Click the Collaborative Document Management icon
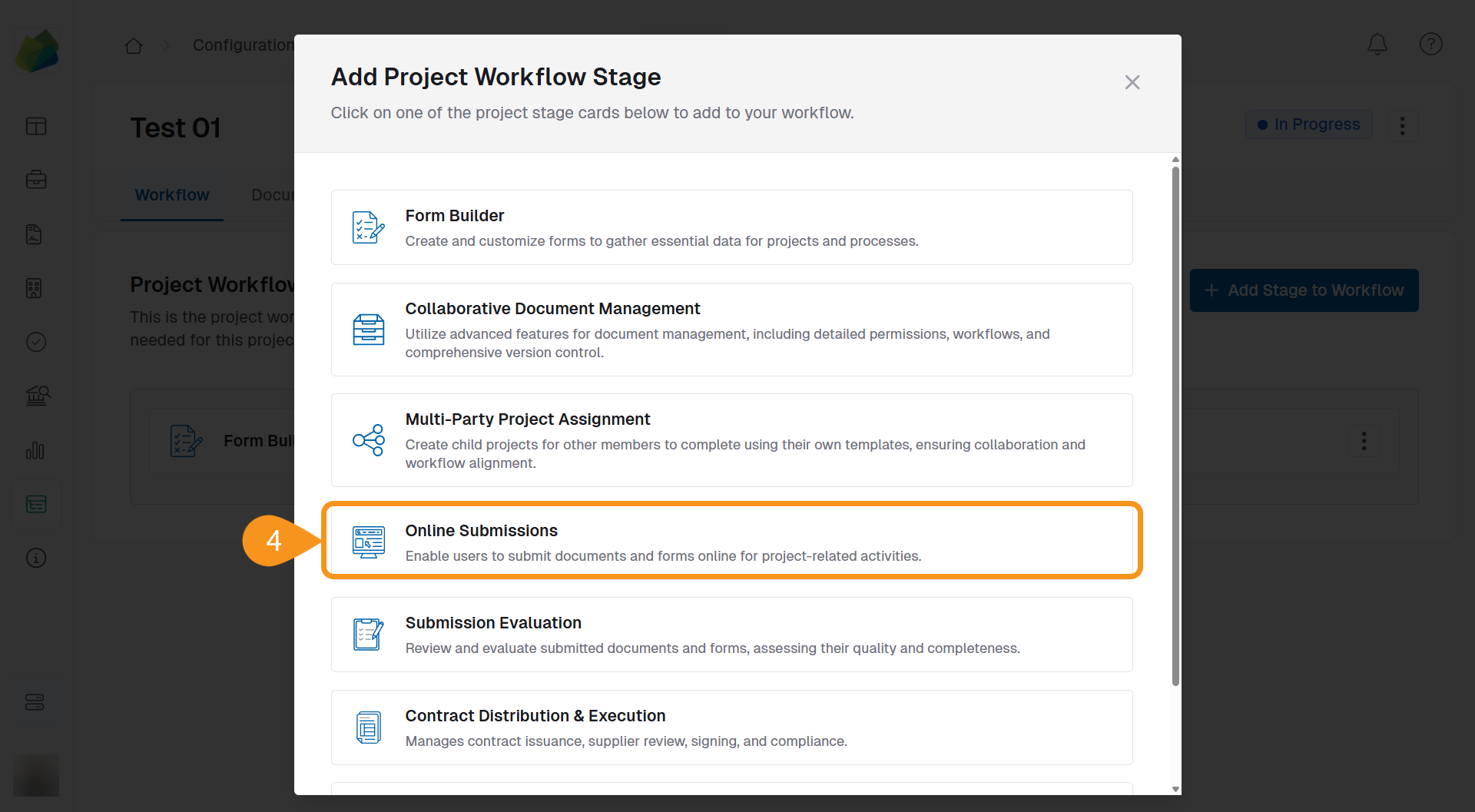This screenshot has width=1475, height=812. click(368, 330)
